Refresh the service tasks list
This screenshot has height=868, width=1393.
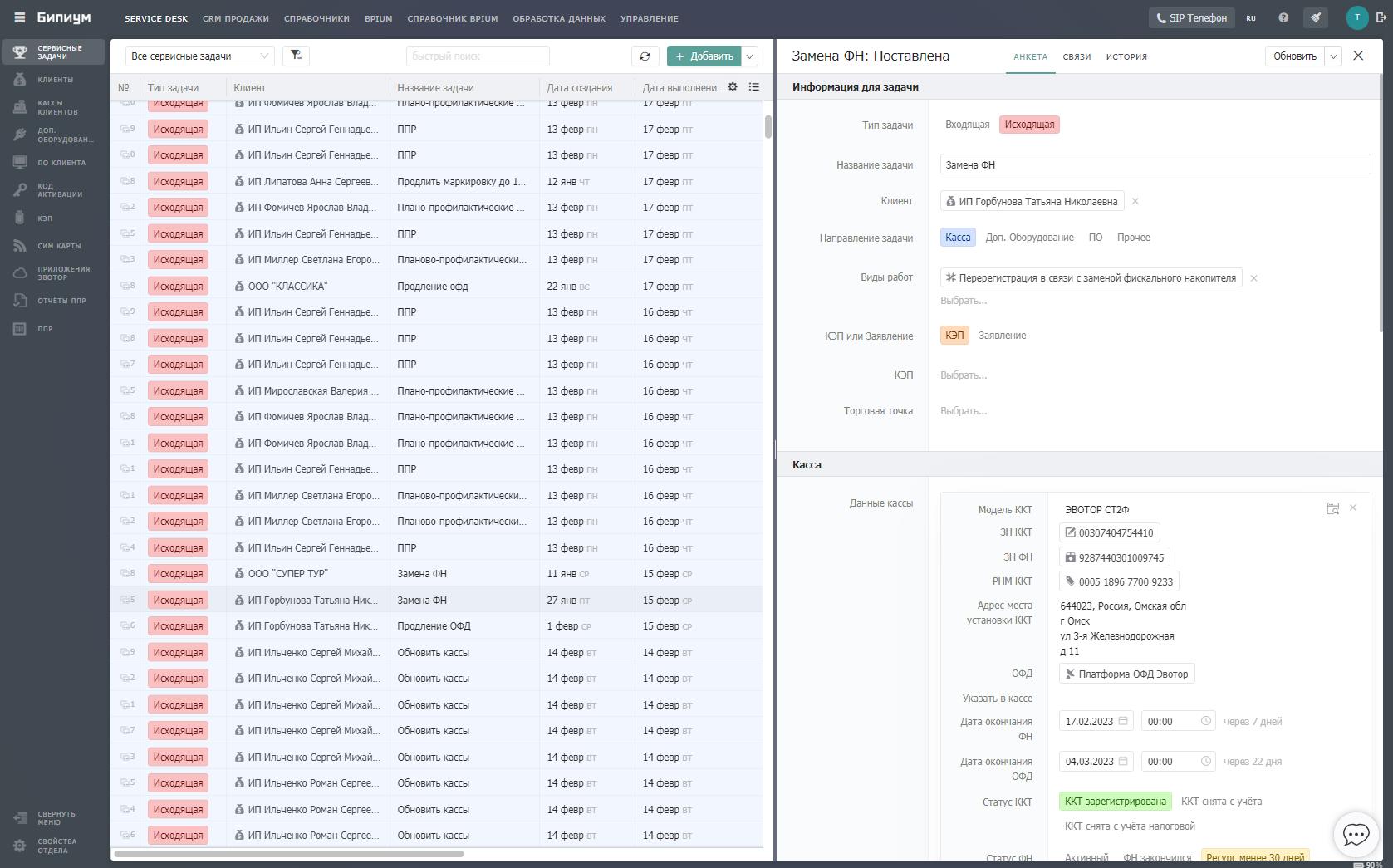(x=645, y=56)
